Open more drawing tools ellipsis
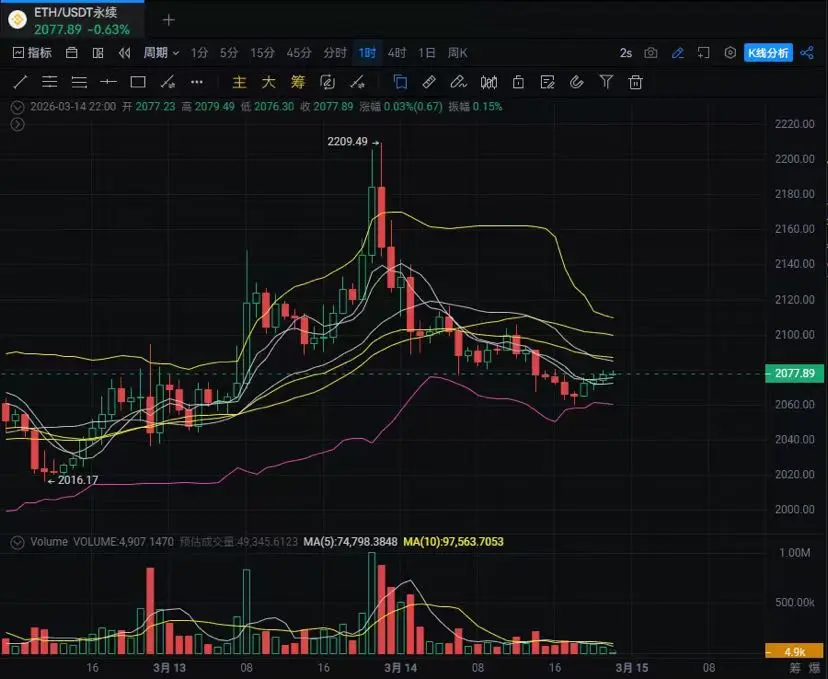 click(197, 82)
